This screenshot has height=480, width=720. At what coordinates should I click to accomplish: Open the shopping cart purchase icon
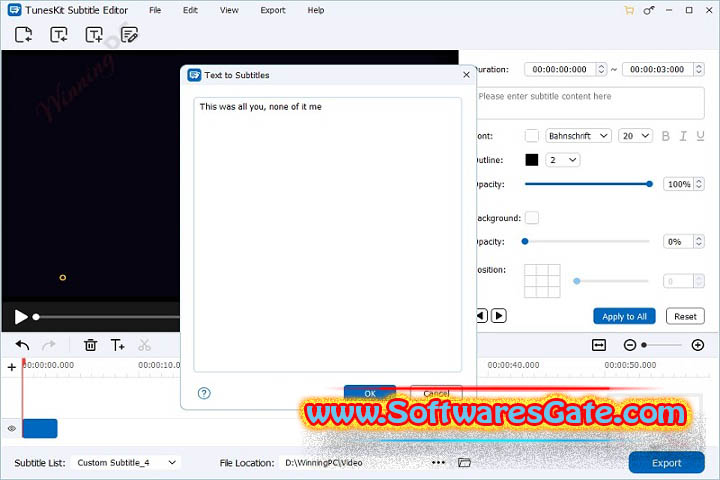click(x=629, y=10)
